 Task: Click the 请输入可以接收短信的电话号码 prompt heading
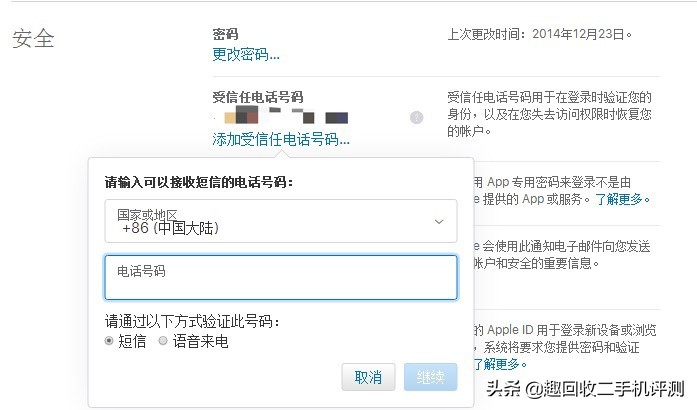[x=205, y=182]
